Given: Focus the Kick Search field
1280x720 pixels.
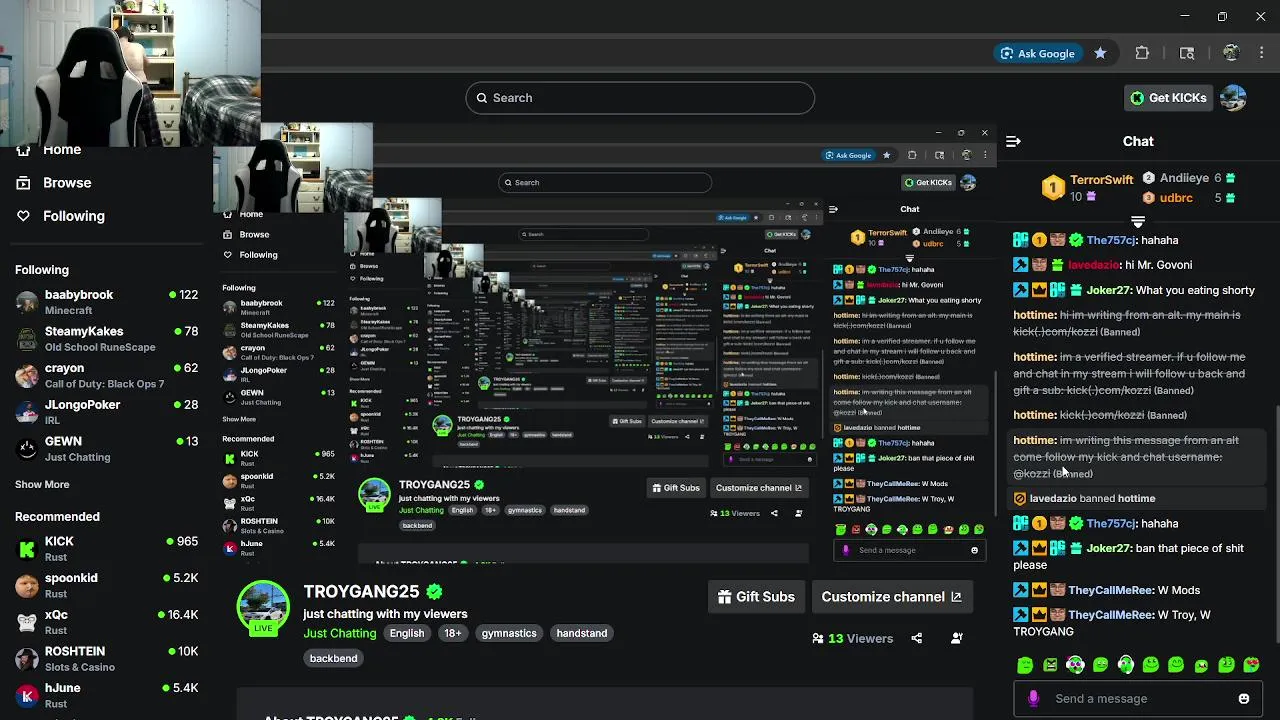Looking at the screenshot, I should tap(640, 98).
